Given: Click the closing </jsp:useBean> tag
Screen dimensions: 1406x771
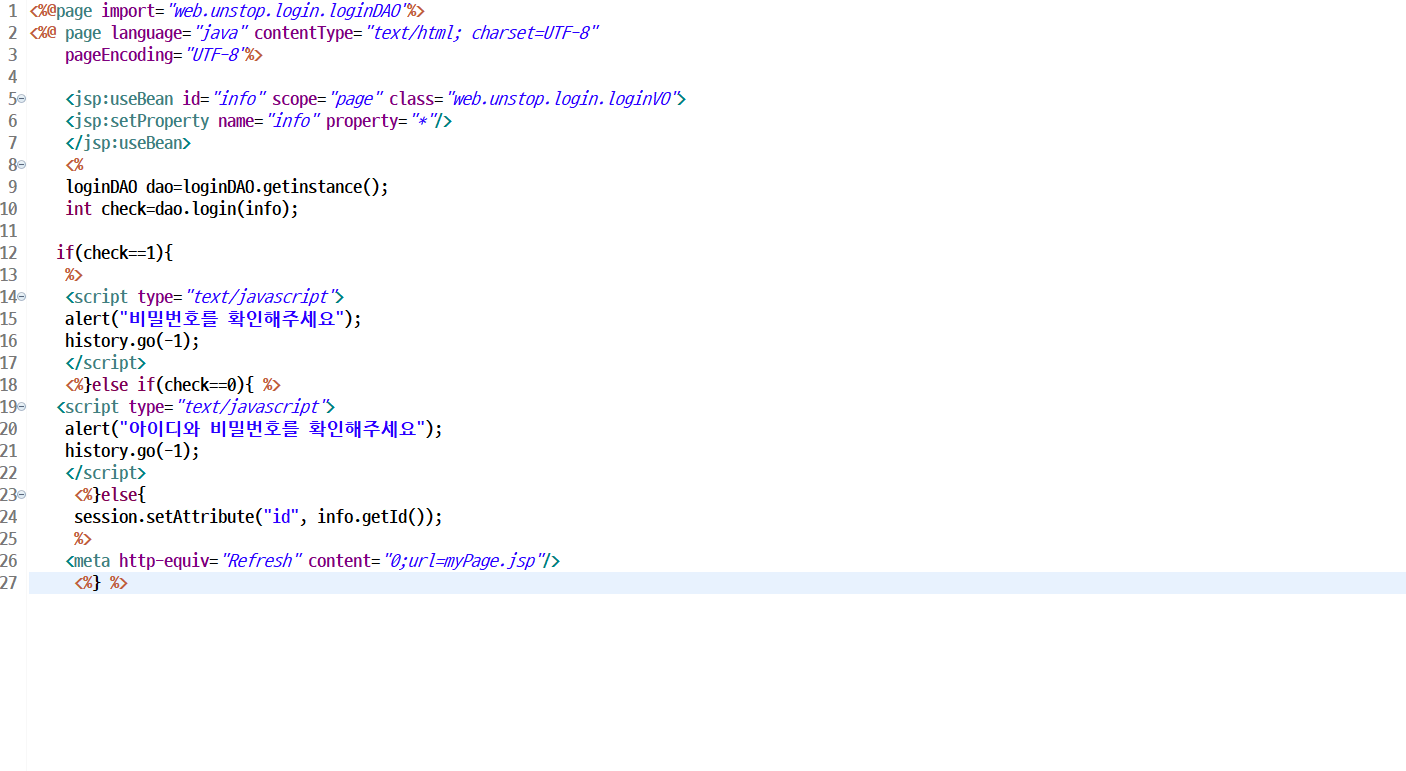Looking at the screenshot, I should point(128,143).
